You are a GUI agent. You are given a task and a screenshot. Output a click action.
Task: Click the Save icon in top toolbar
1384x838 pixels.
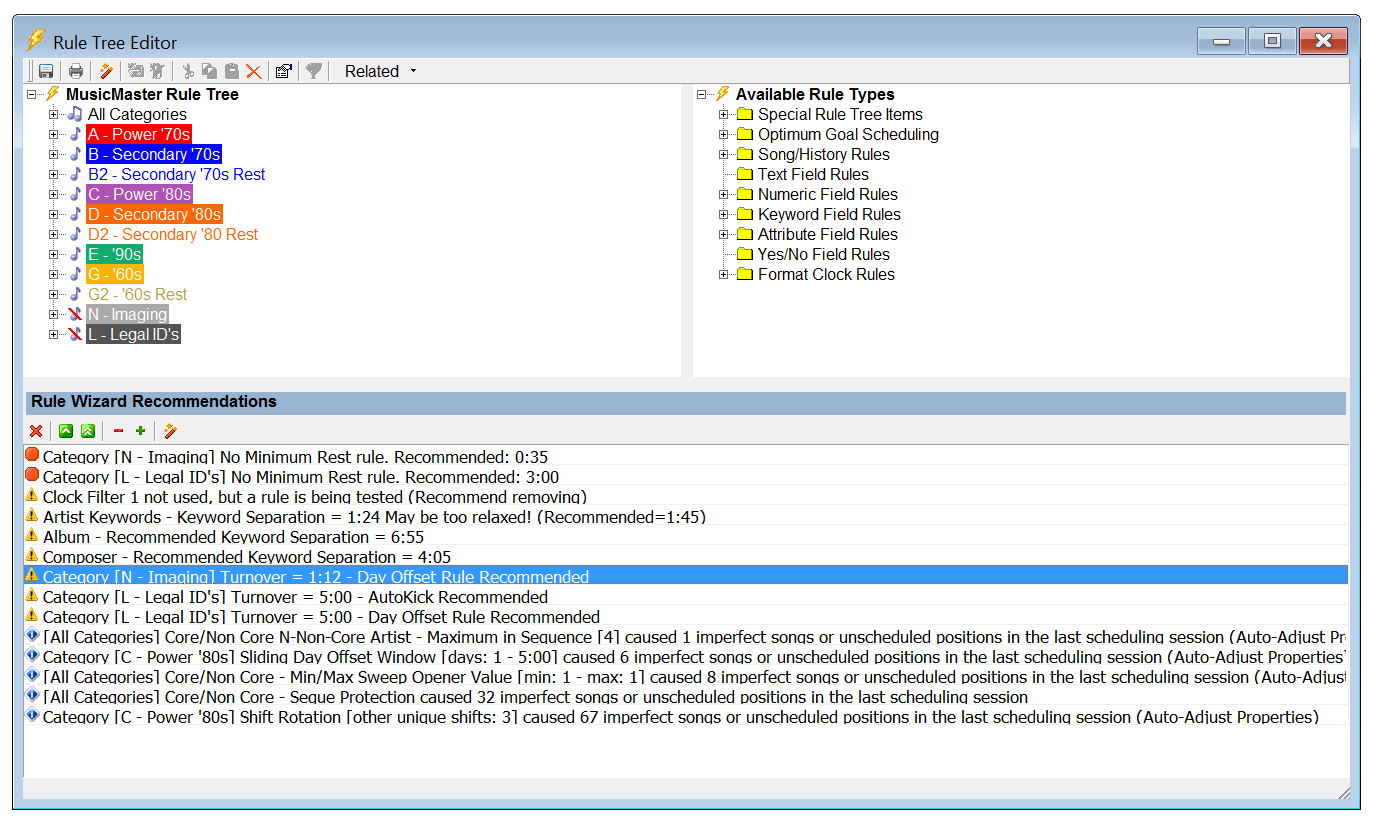46,71
